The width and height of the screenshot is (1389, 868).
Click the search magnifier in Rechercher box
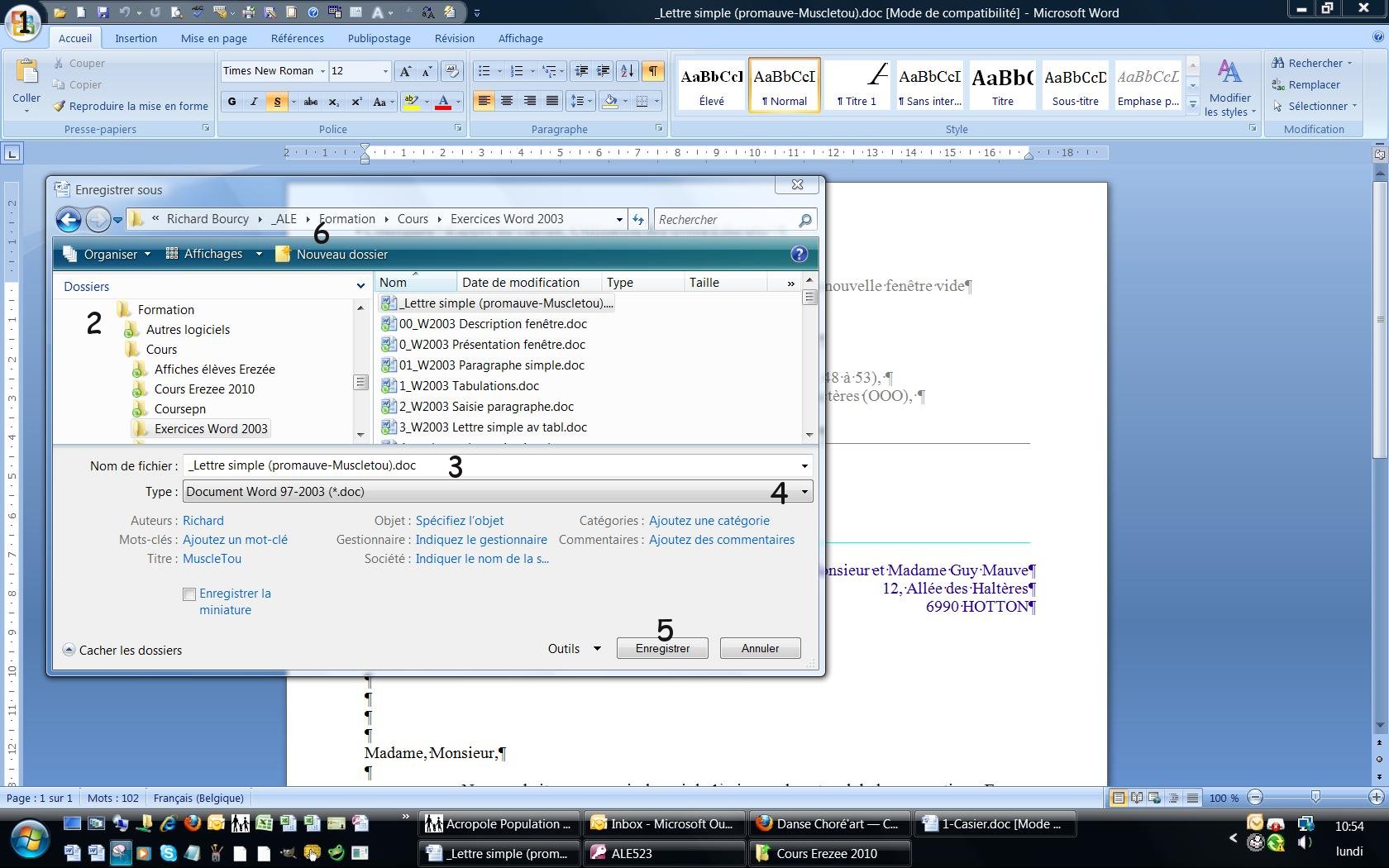point(805,220)
